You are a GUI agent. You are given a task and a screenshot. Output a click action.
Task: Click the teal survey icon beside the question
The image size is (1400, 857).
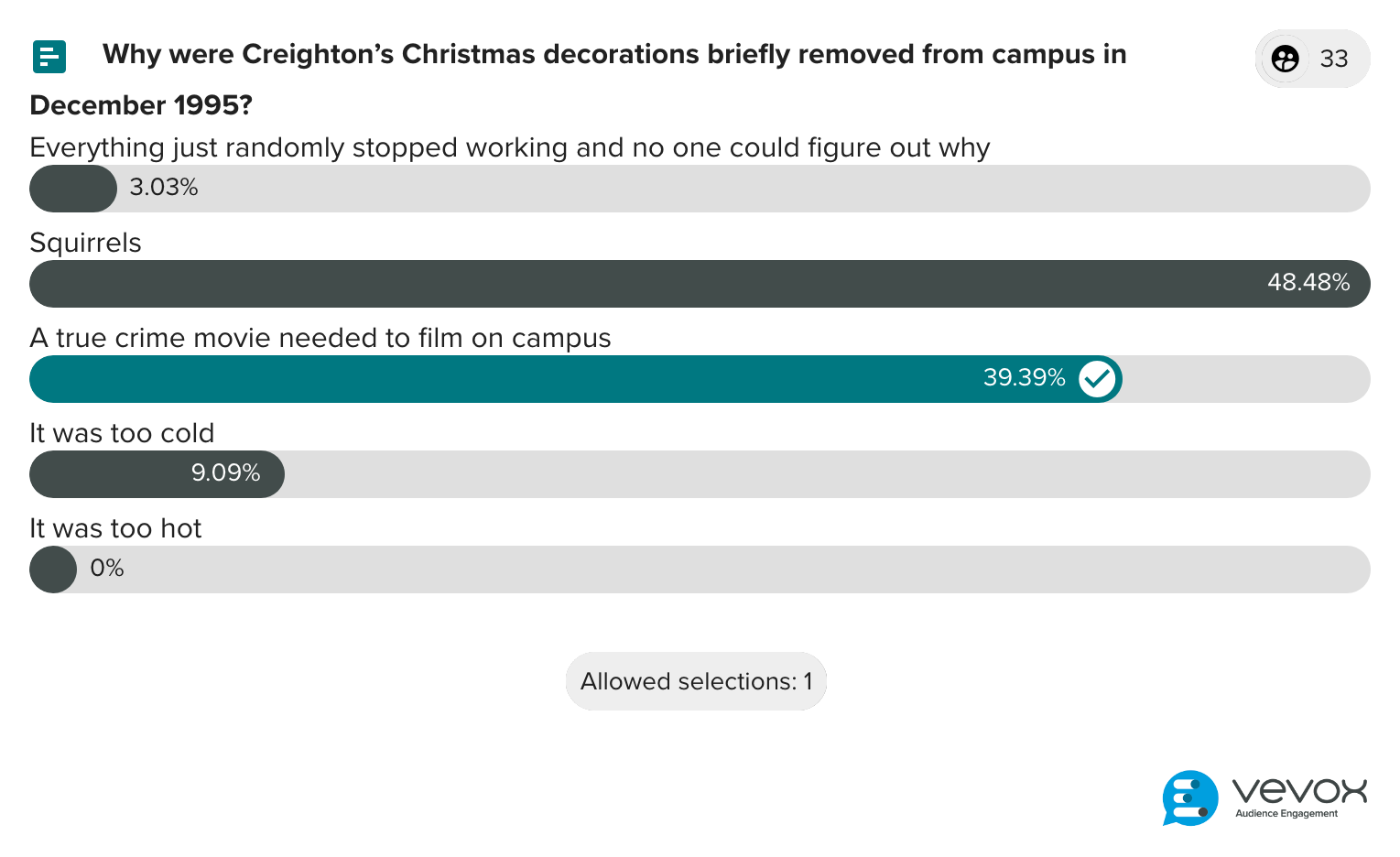click(x=49, y=57)
